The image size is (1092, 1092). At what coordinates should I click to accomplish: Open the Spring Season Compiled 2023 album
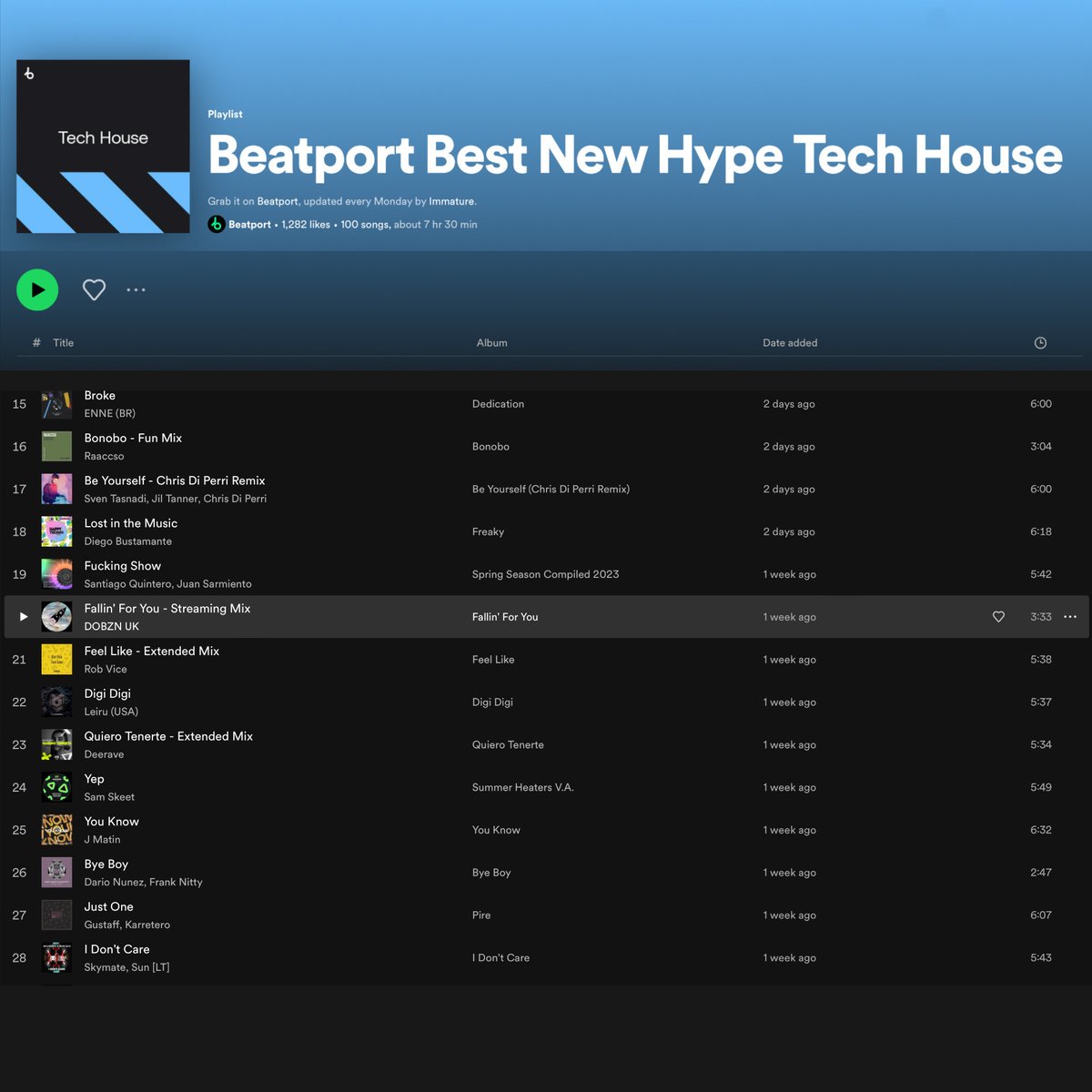[x=545, y=574]
